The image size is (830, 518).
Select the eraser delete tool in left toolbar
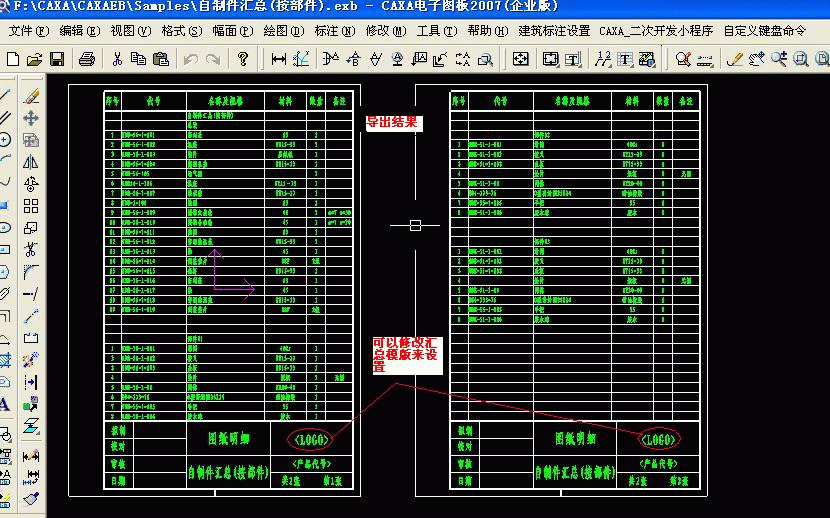coord(31,96)
